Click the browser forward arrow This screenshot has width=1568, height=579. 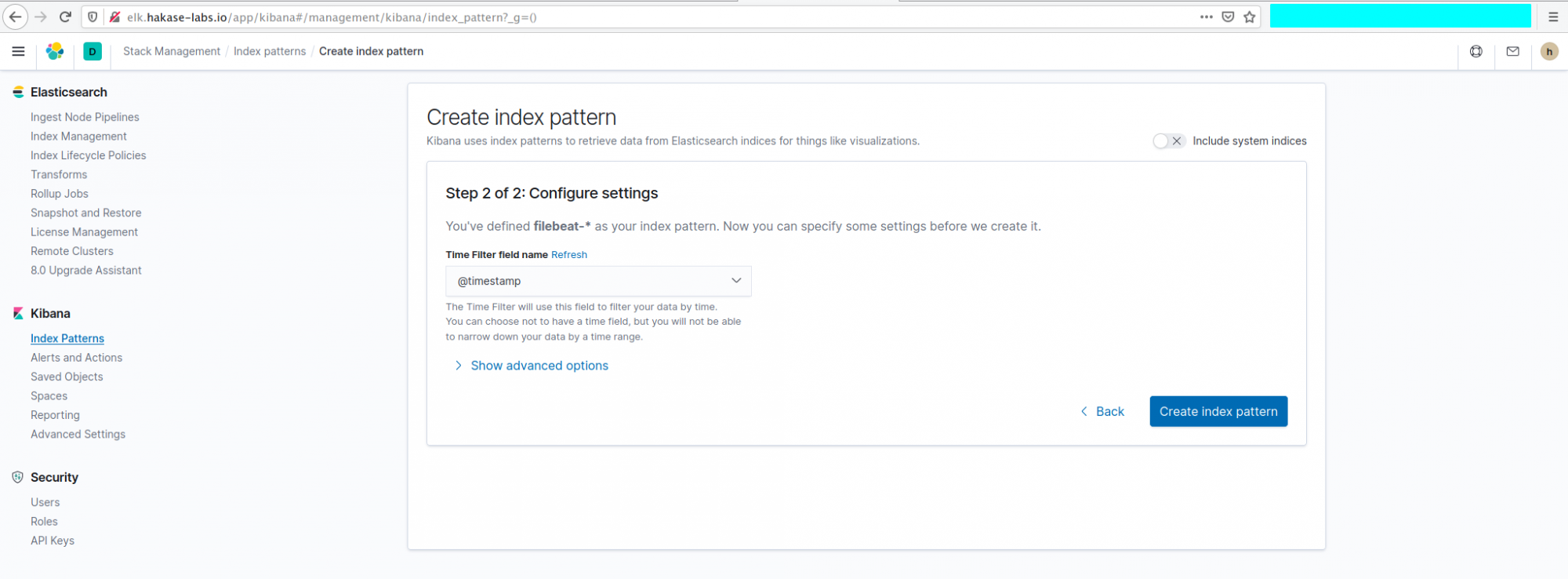pos(41,16)
